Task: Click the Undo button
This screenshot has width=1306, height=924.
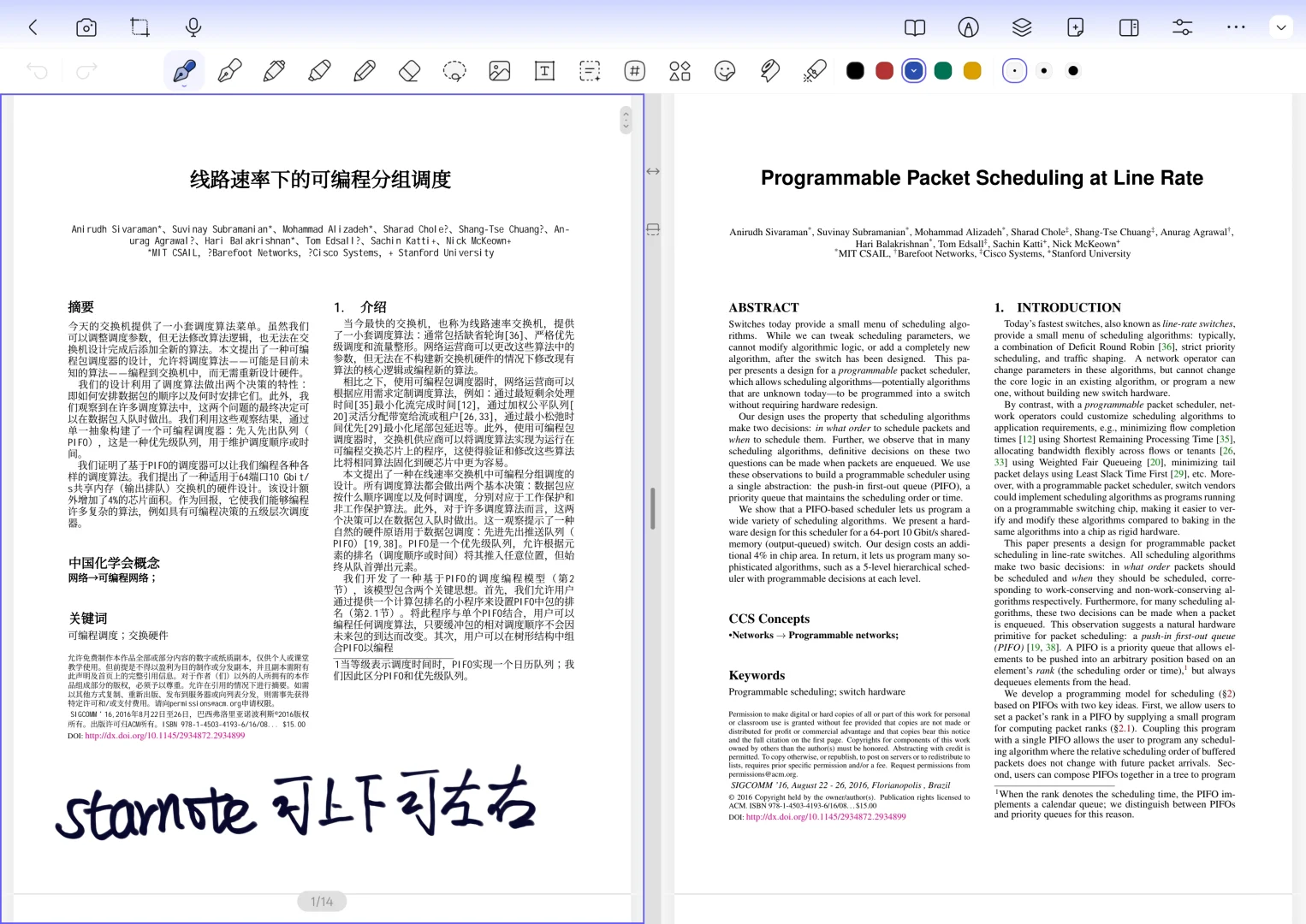Action: 36,70
